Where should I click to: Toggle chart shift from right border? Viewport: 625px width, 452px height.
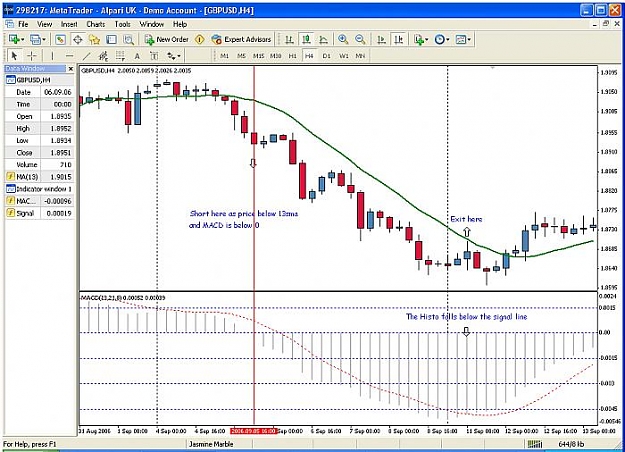tap(398, 39)
